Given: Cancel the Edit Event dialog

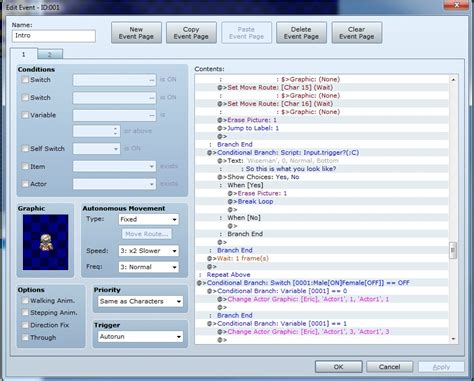Looking at the screenshot, I should (389, 367).
